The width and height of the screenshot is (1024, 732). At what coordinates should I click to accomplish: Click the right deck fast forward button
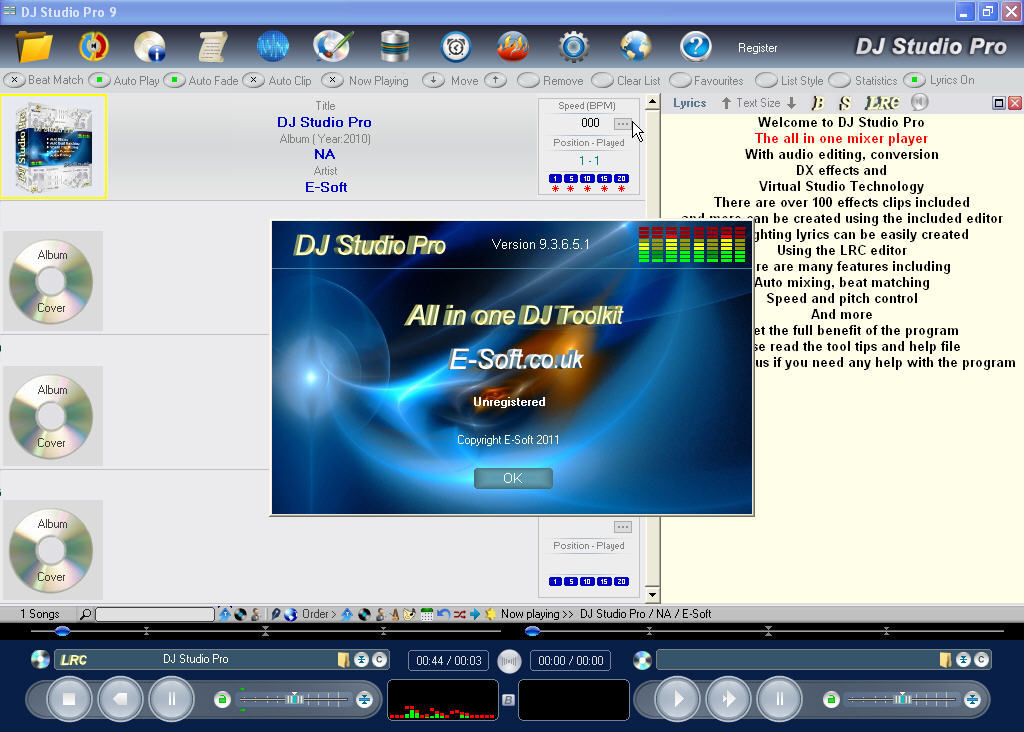click(728, 699)
